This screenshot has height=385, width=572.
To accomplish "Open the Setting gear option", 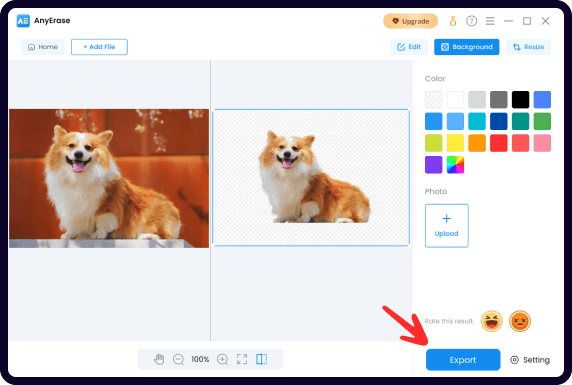I will [x=530, y=360].
